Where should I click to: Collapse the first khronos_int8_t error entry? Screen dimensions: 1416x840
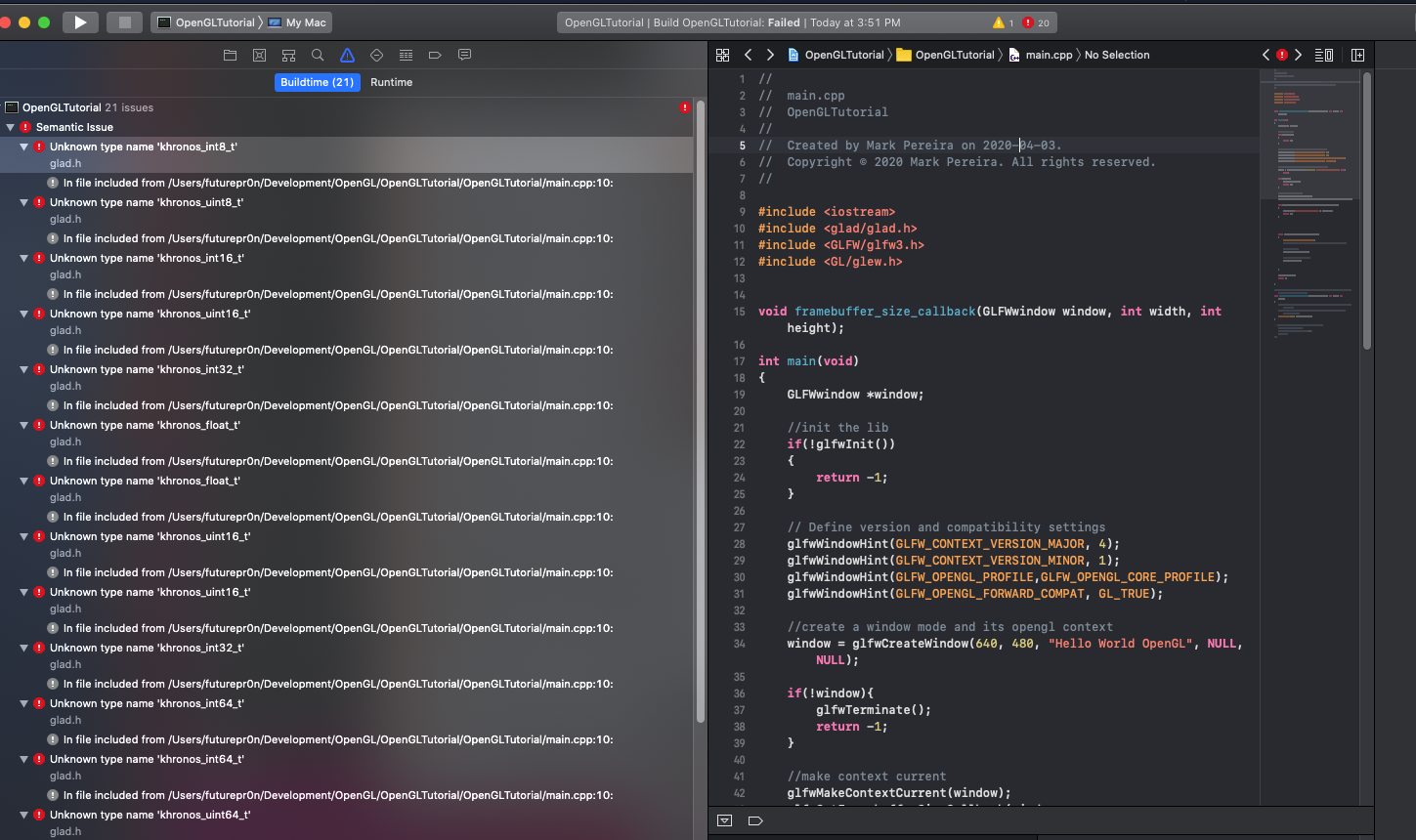pyautogui.click(x=22, y=145)
